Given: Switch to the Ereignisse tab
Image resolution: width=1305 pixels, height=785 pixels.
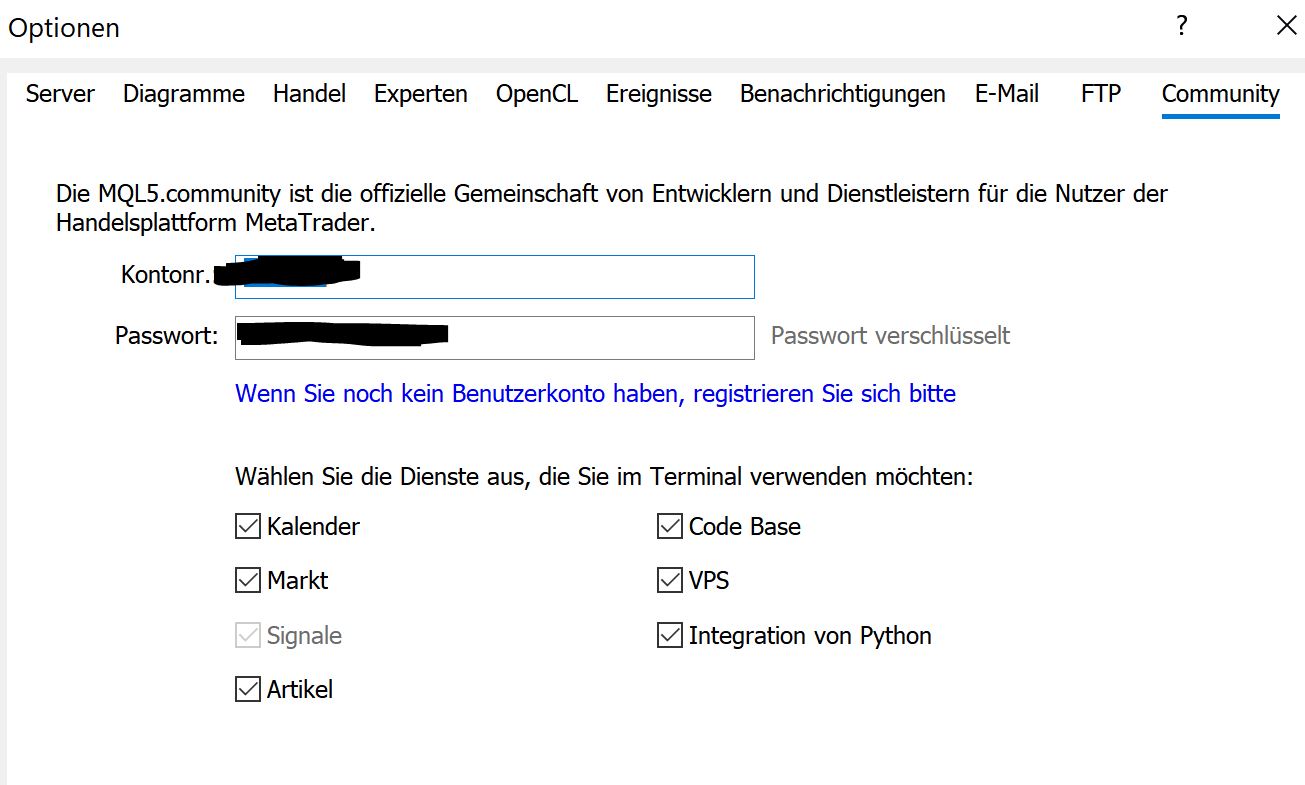Looking at the screenshot, I should pyautogui.click(x=659, y=94).
